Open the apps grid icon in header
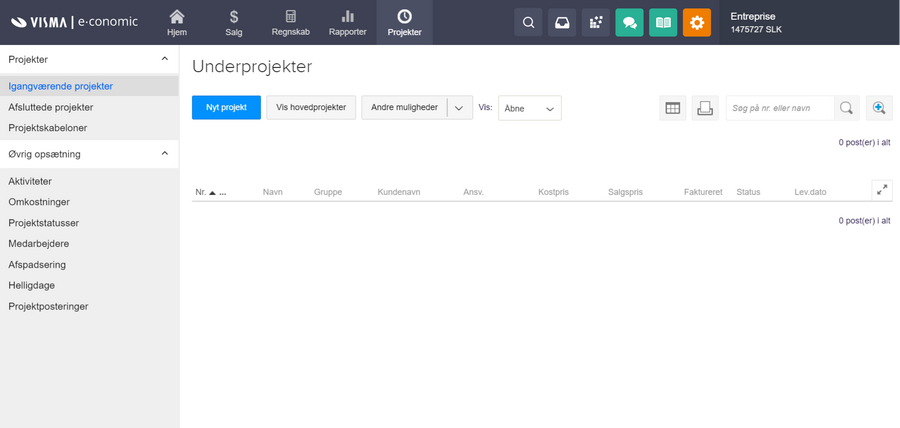This screenshot has height=428, width=900. coord(596,22)
